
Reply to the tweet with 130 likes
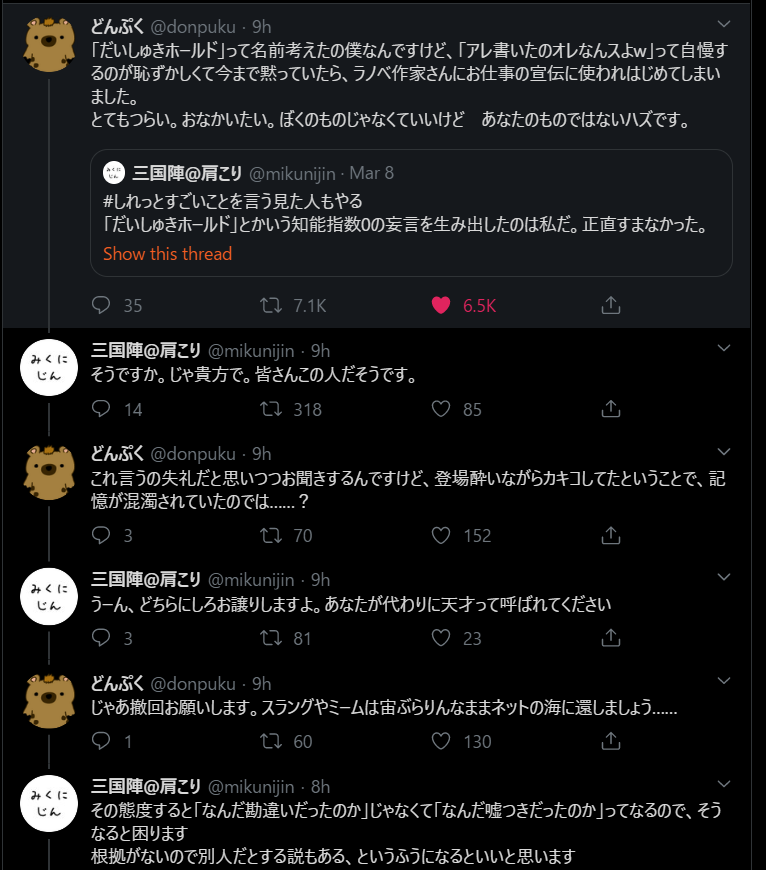point(101,741)
